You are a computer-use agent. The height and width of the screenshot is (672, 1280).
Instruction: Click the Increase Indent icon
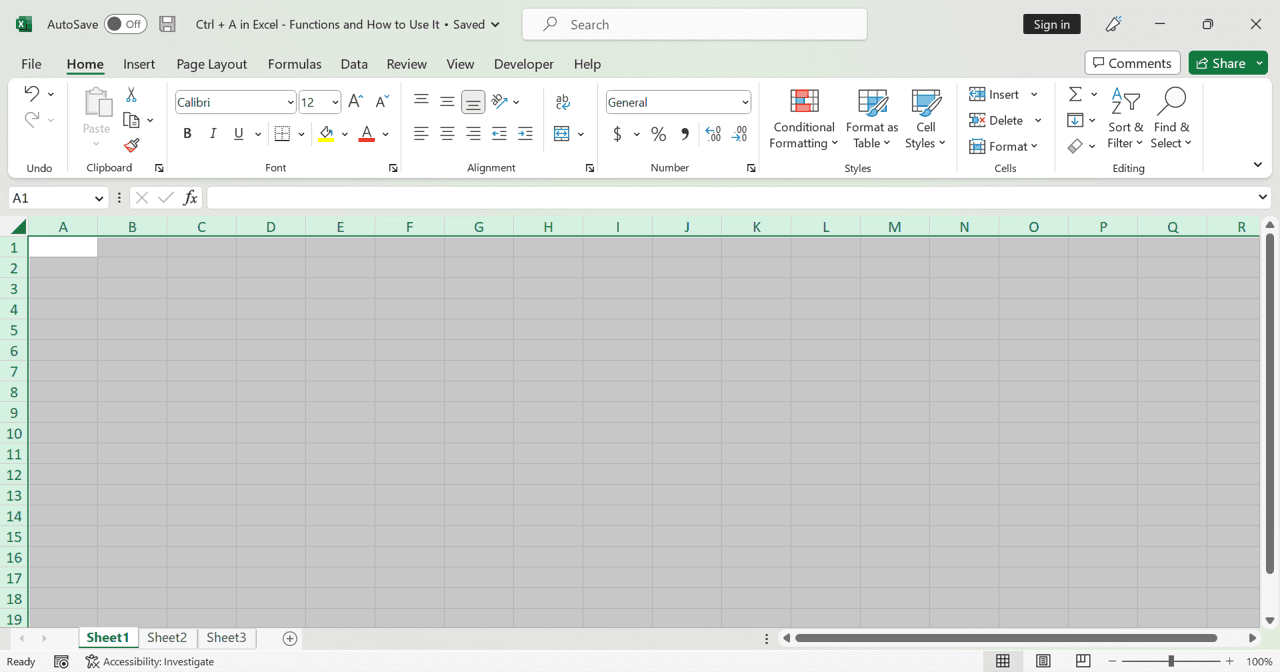point(525,133)
